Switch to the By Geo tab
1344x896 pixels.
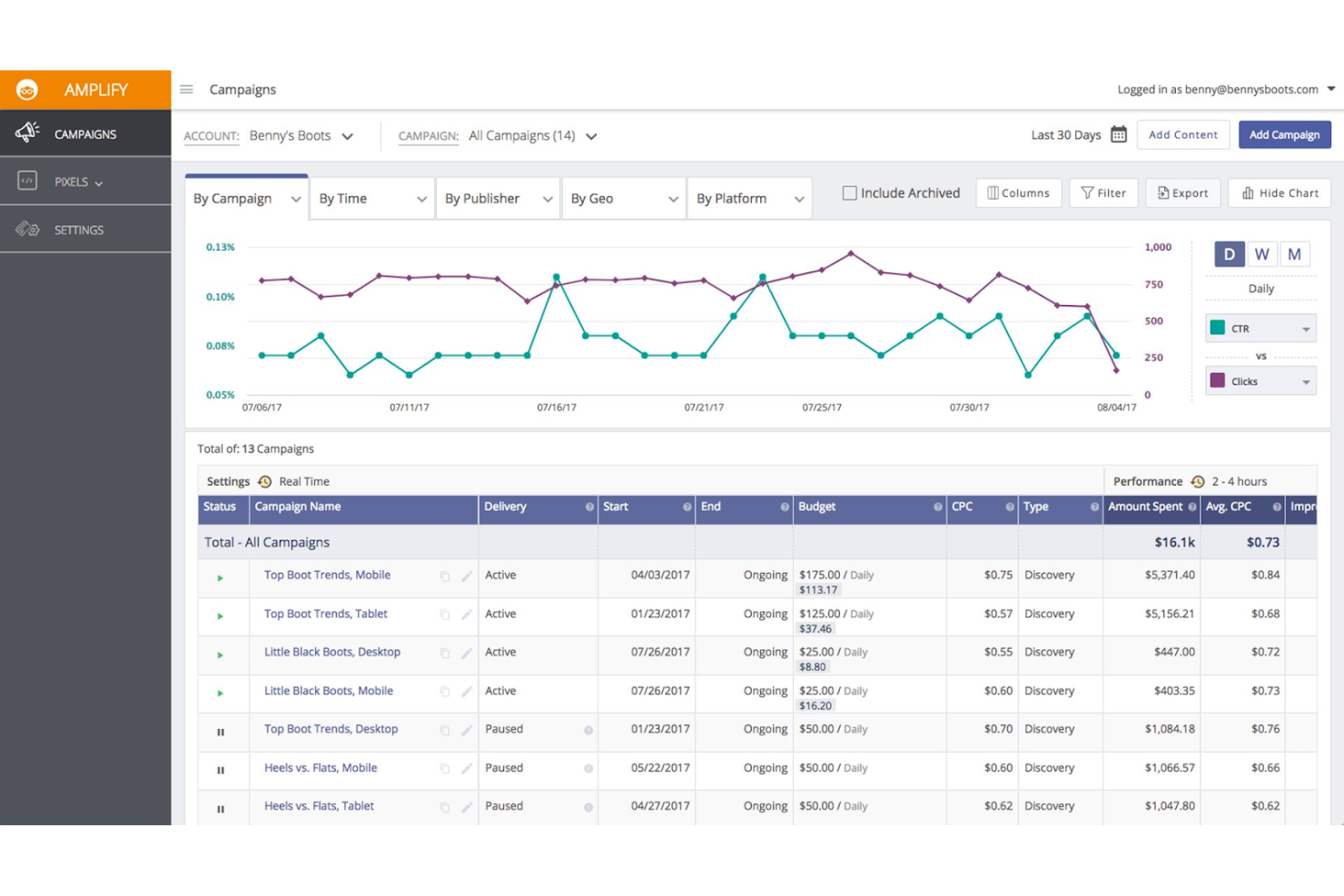[x=592, y=198]
